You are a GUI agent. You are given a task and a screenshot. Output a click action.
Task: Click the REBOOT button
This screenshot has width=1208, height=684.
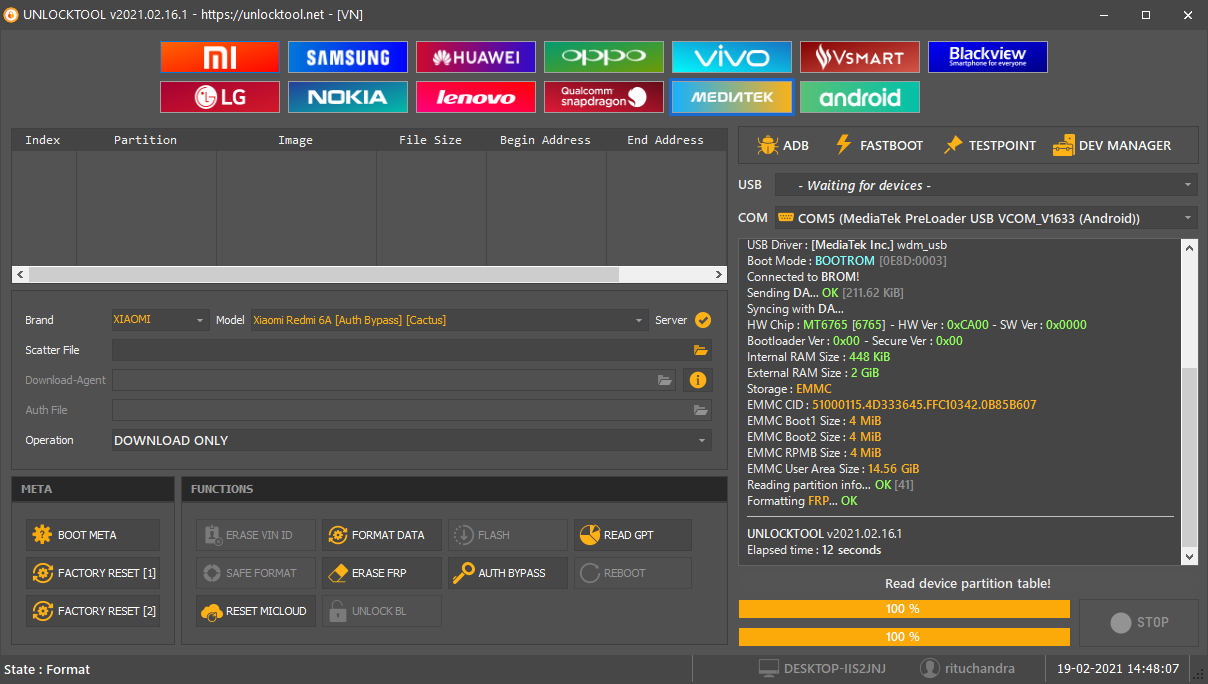[x=633, y=573]
